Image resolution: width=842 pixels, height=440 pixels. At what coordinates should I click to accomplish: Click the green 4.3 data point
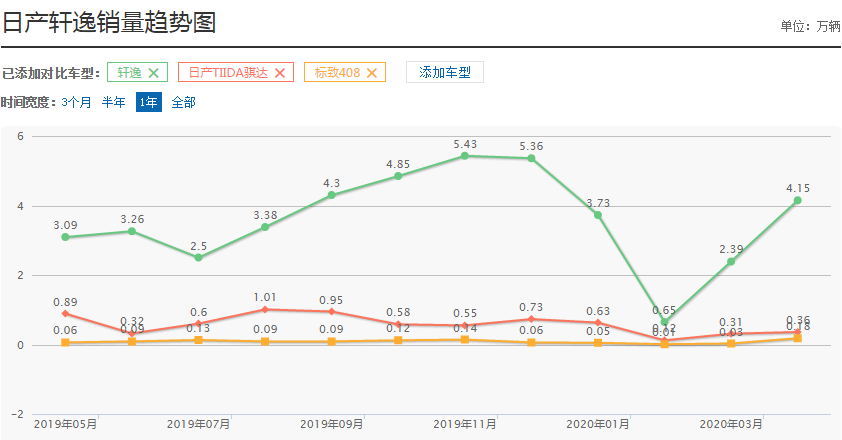point(331,195)
